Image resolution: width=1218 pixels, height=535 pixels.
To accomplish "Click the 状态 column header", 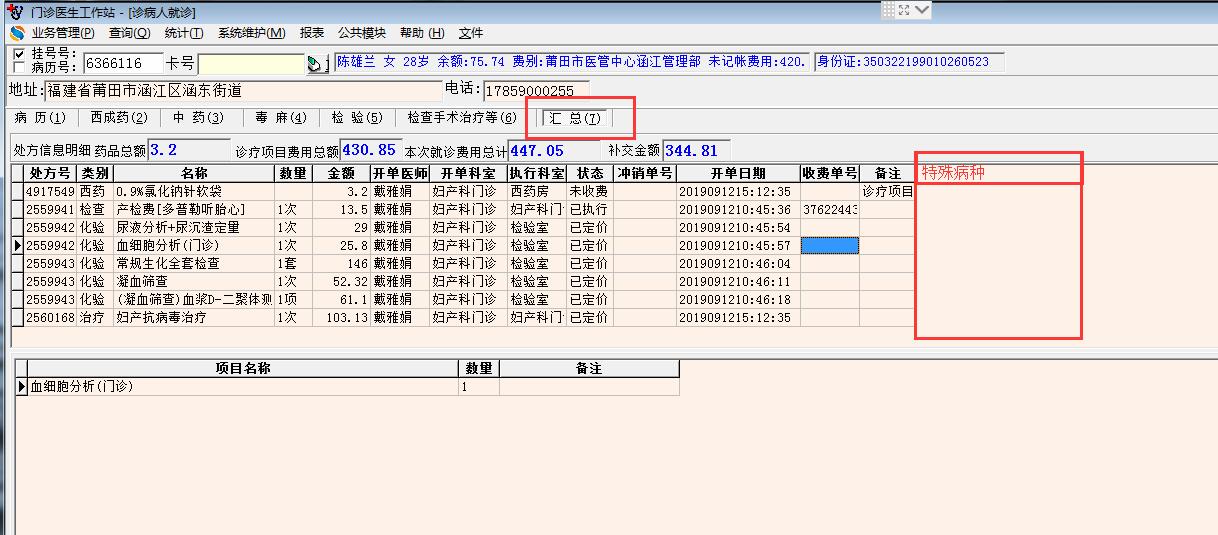I will tap(590, 173).
